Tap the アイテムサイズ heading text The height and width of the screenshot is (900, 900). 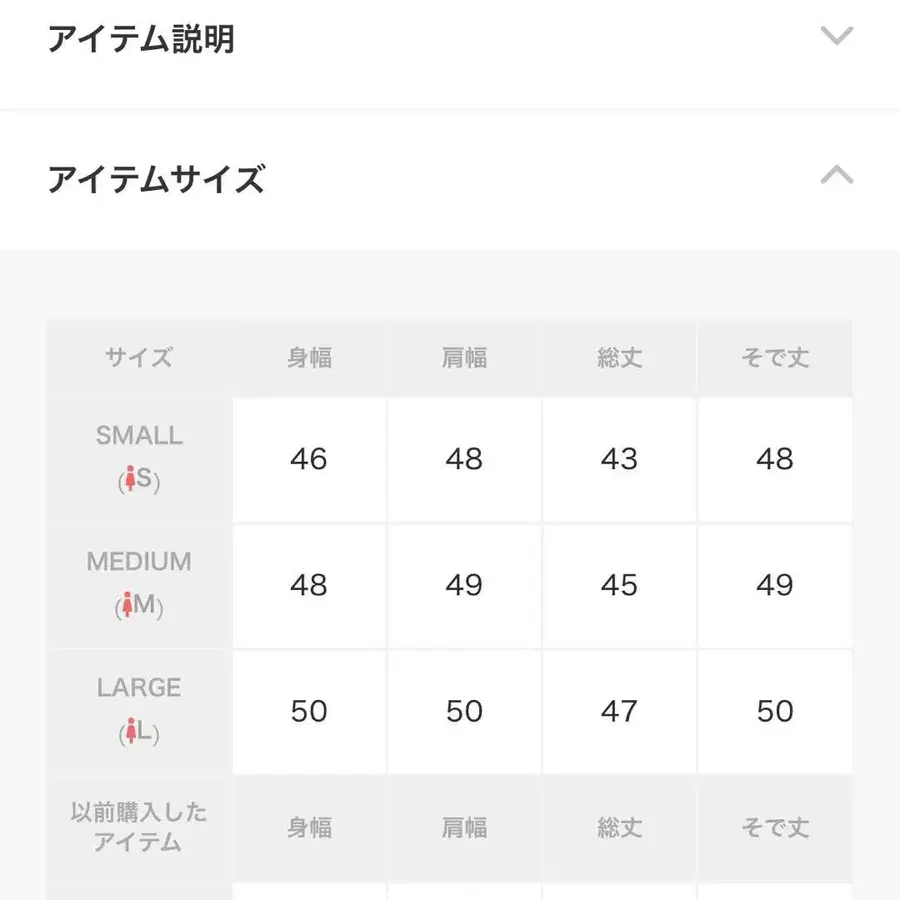156,180
